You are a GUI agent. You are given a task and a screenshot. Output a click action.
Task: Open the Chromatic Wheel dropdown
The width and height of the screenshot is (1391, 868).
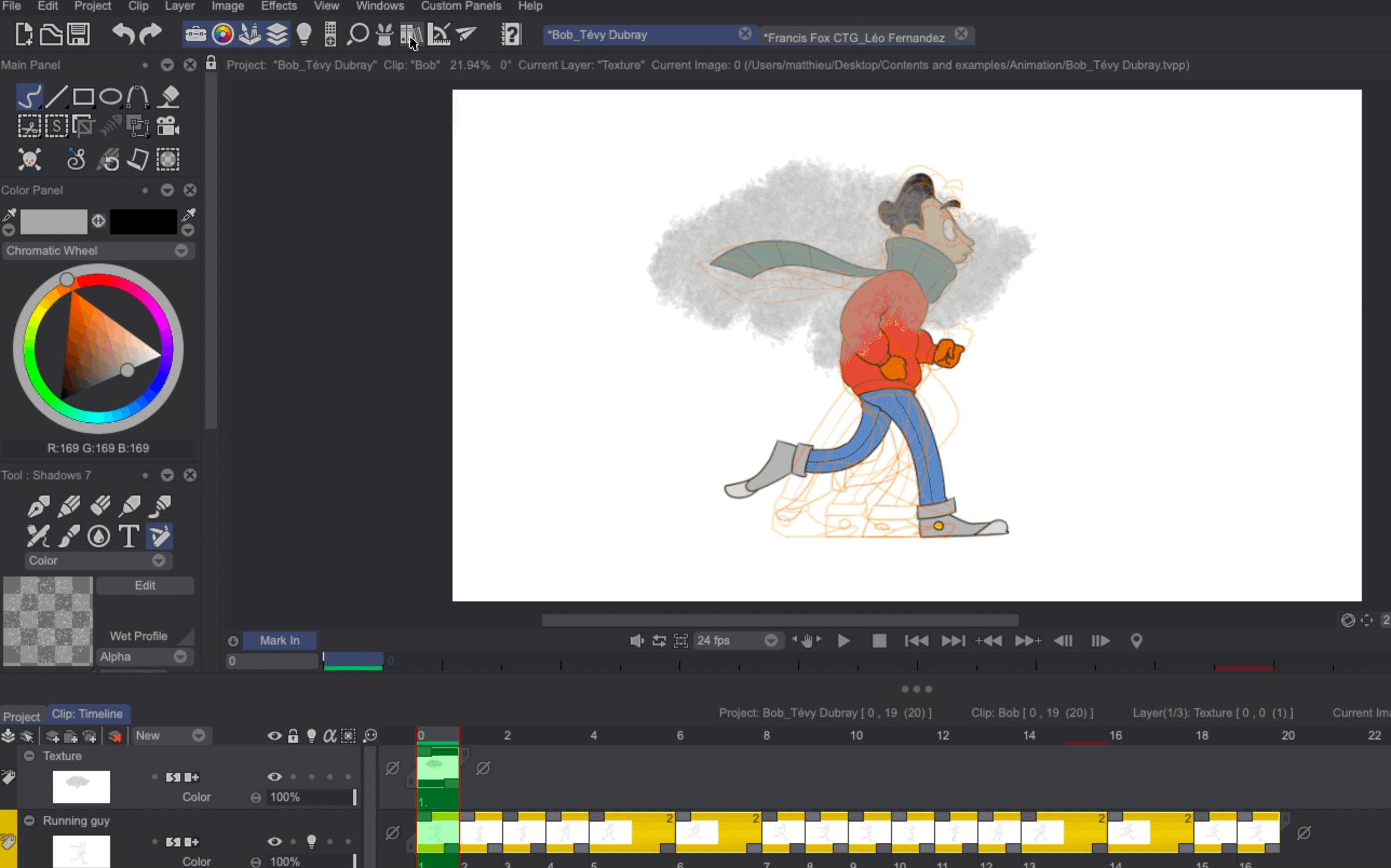(181, 251)
